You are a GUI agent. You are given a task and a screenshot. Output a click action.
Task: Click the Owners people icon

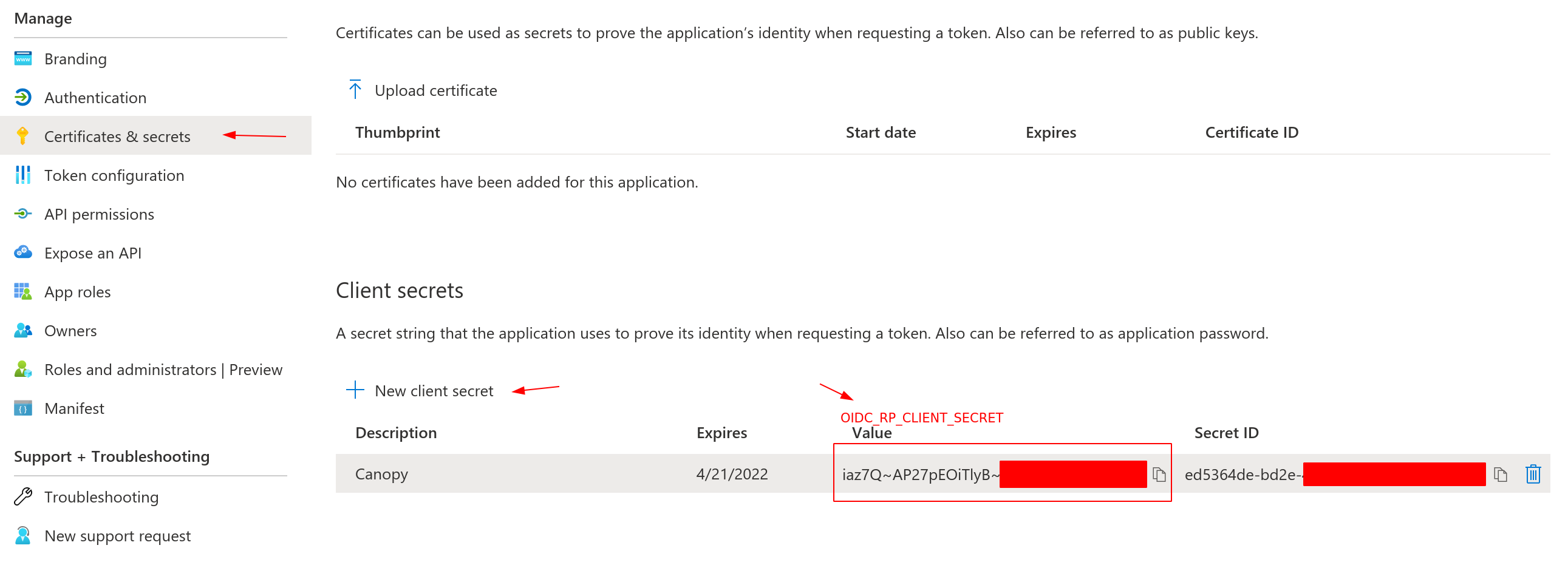click(x=22, y=330)
